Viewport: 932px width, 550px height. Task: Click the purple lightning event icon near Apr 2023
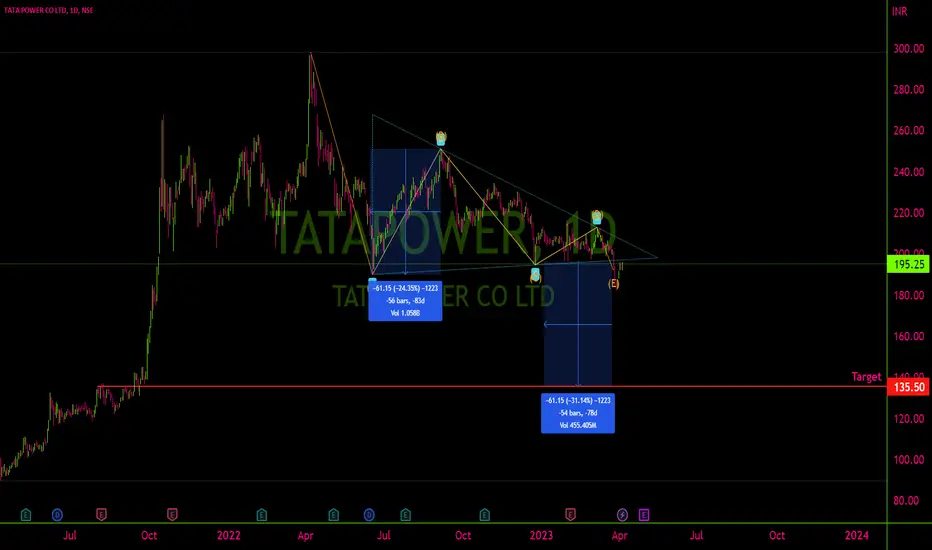coord(622,514)
